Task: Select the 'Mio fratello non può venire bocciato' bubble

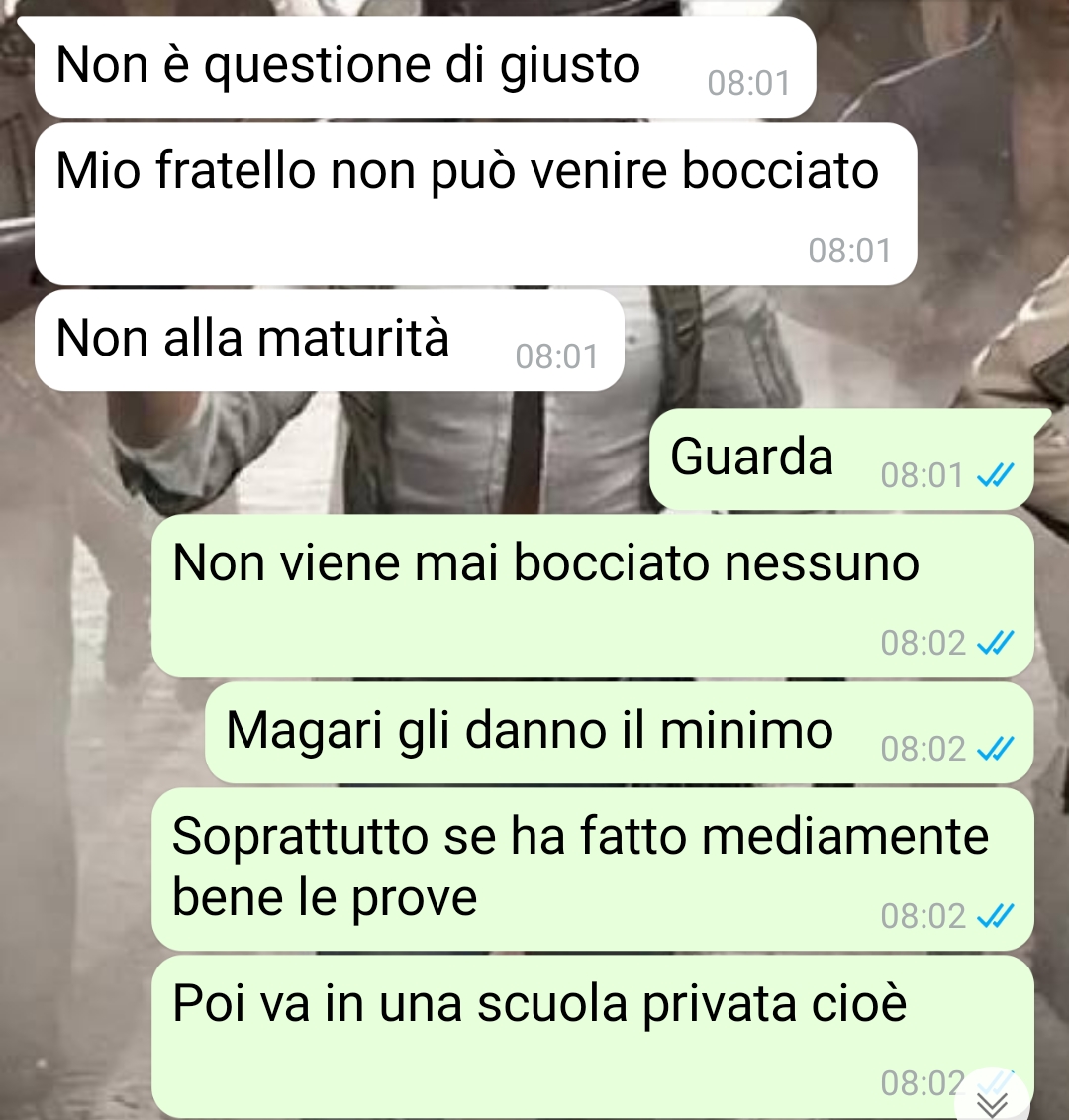Action: pyautogui.click(x=475, y=204)
